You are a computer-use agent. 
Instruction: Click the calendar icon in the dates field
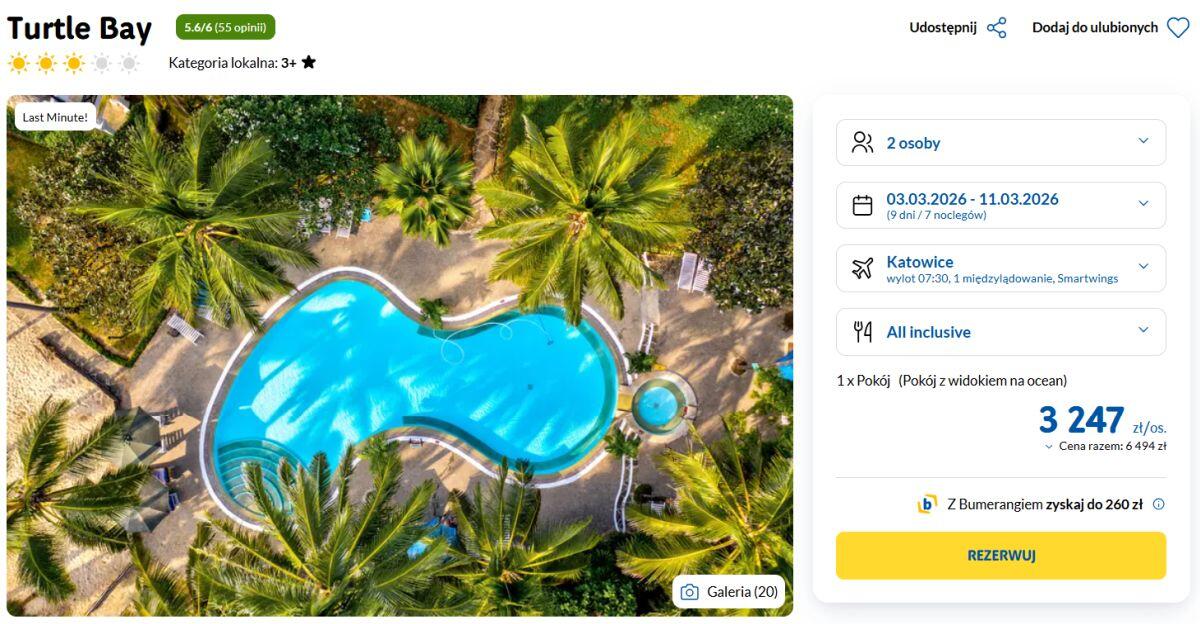[862, 206]
